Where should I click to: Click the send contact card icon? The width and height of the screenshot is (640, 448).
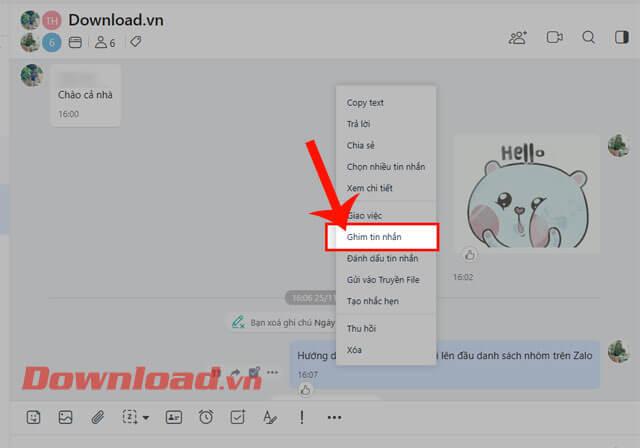[173, 417]
